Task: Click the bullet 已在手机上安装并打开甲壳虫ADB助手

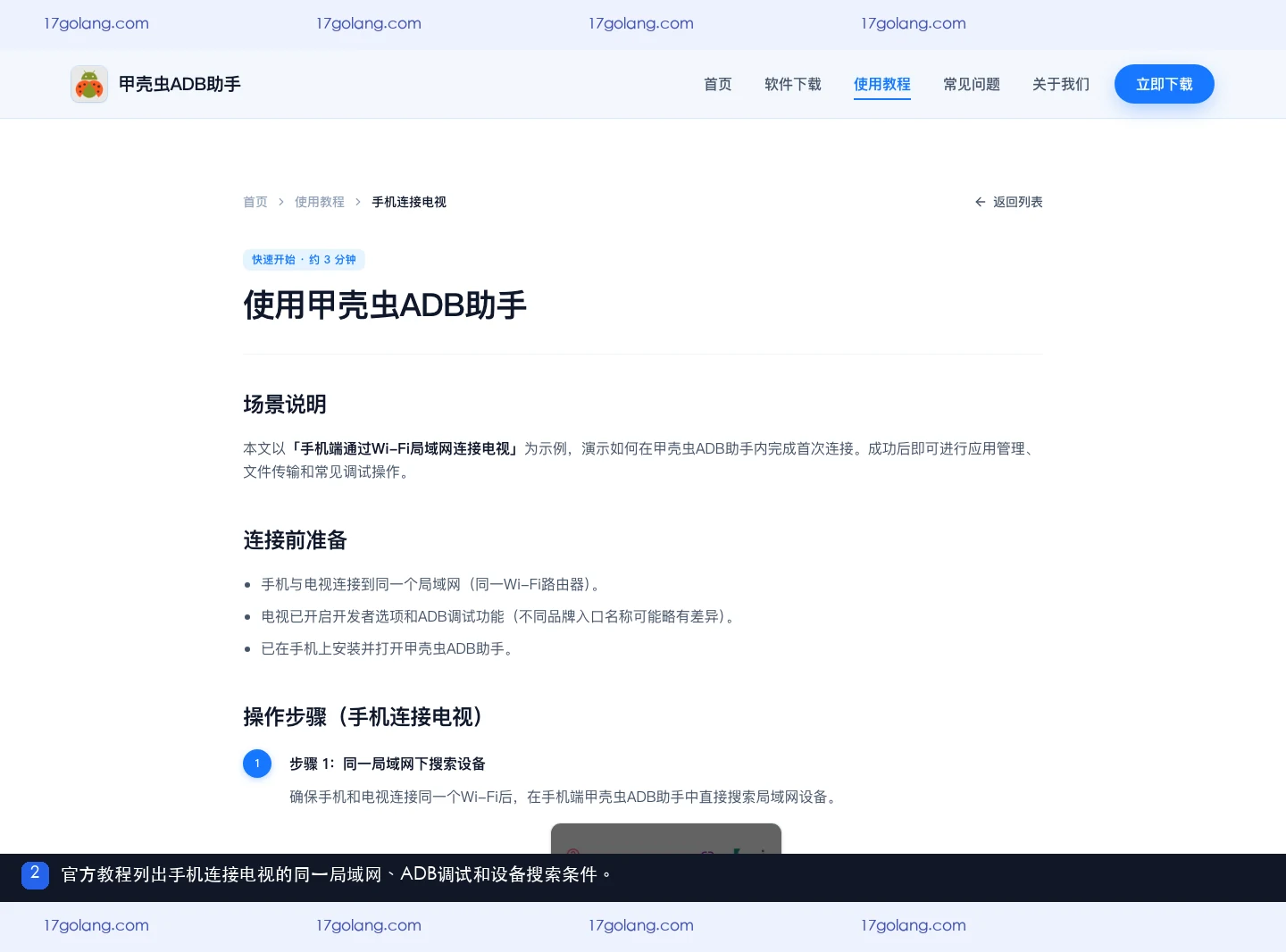Action: click(x=389, y=648)
